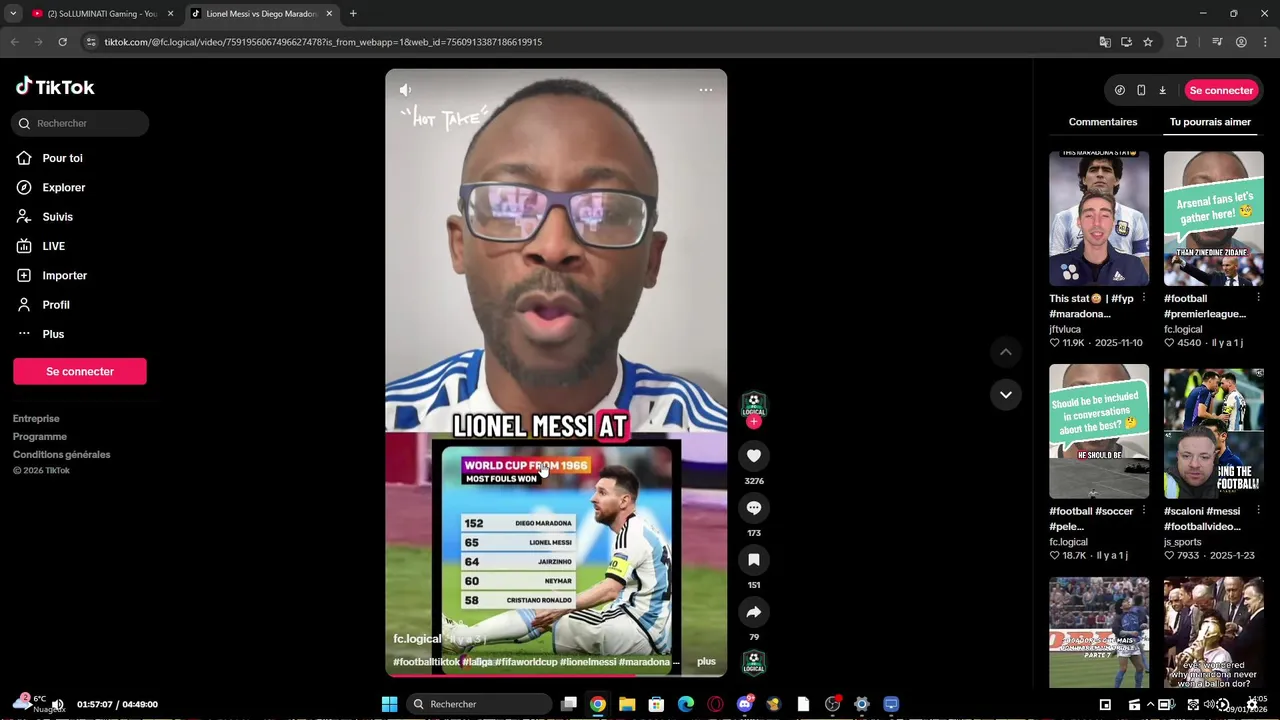Screen dimensions: 1280x720
Task: Switch to the Tu pourrais aimer tab
Action: point(1210,122)
